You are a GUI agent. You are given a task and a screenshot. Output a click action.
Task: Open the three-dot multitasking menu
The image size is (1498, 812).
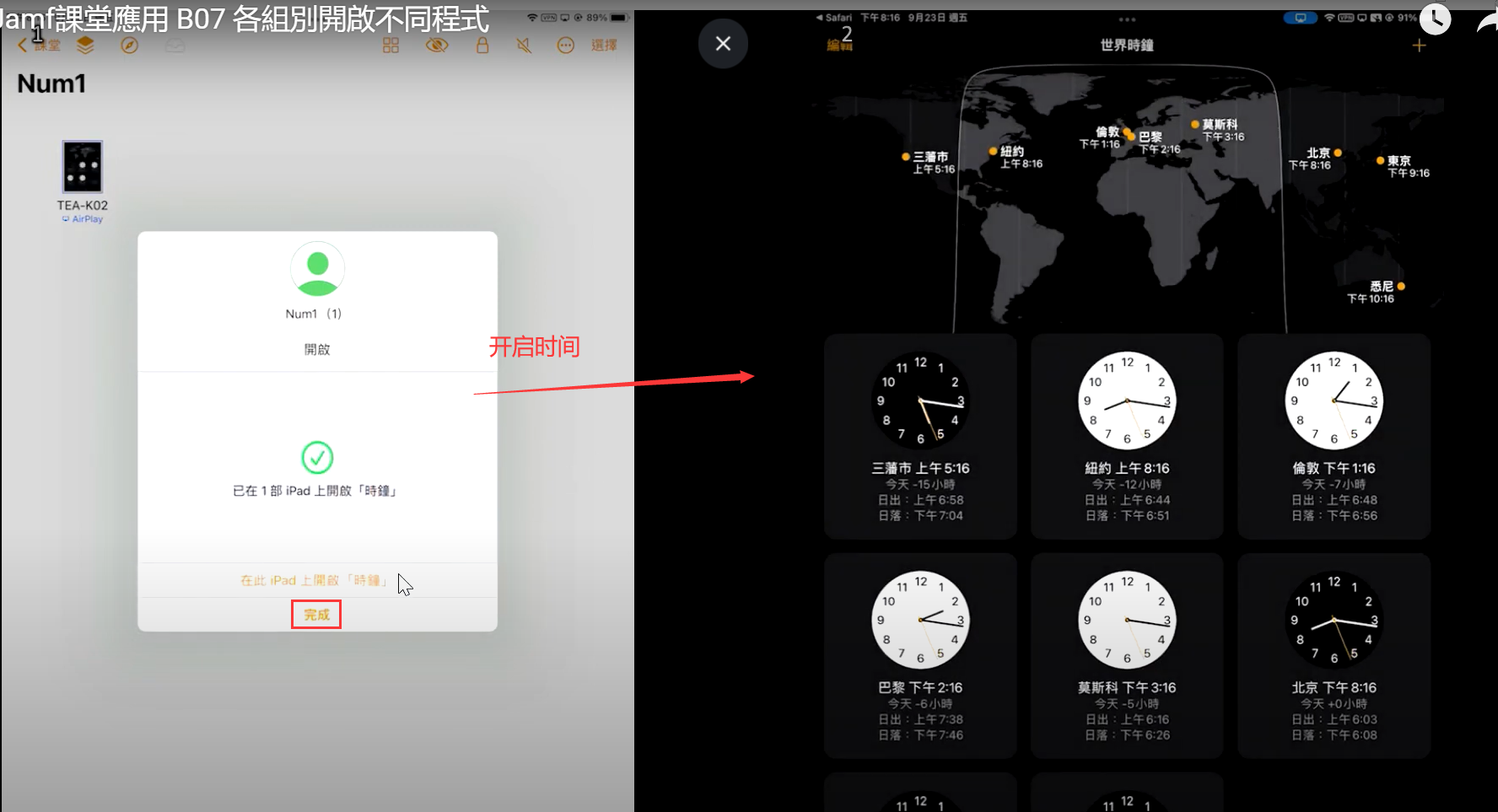click(1127, 19)
